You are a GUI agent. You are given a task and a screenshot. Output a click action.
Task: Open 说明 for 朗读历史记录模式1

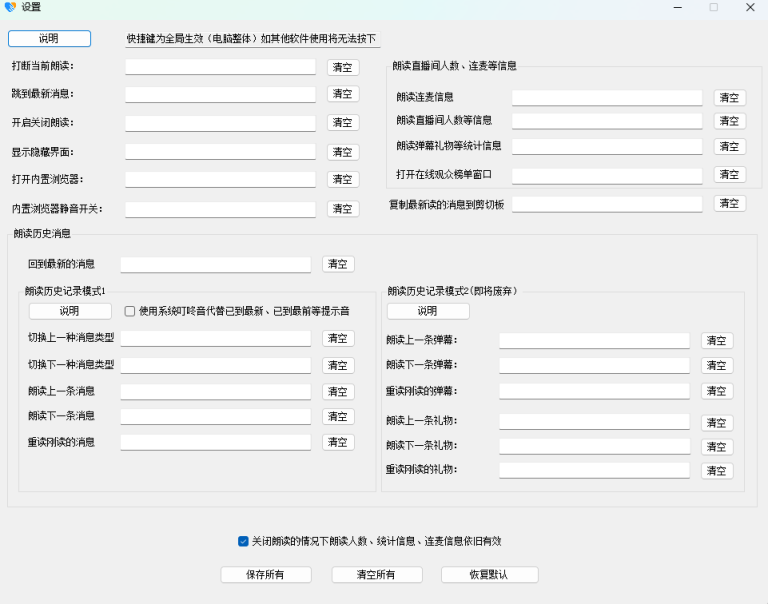tap(70, 311)
